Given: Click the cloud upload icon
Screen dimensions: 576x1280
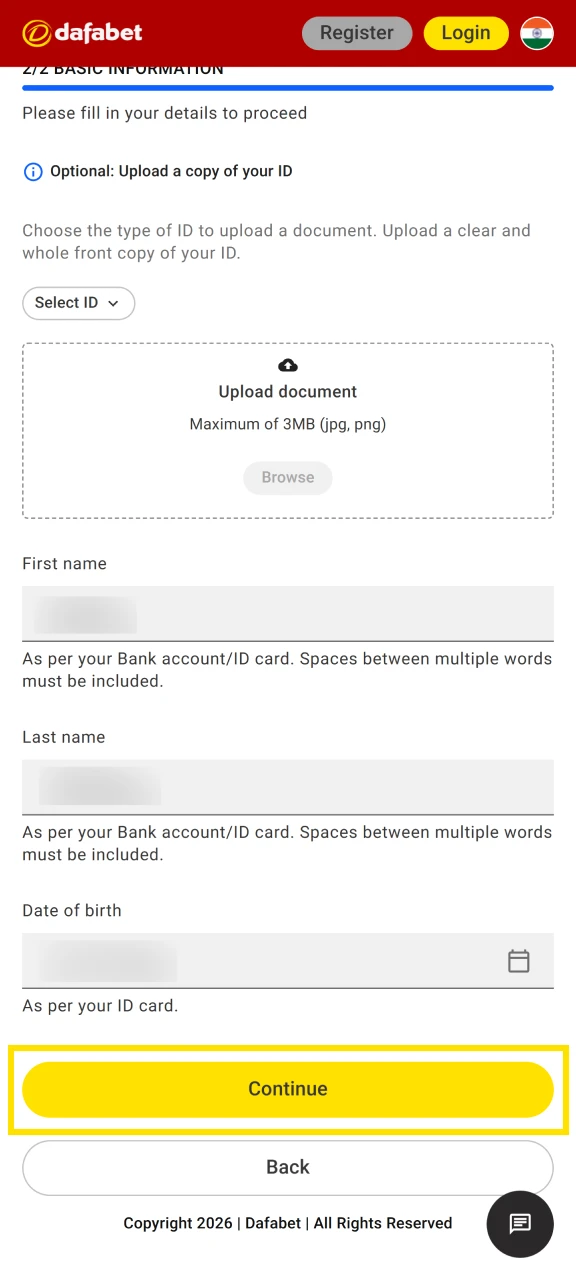Looking at the screenshot, I should pyautogui.click(x=288, y=364).
